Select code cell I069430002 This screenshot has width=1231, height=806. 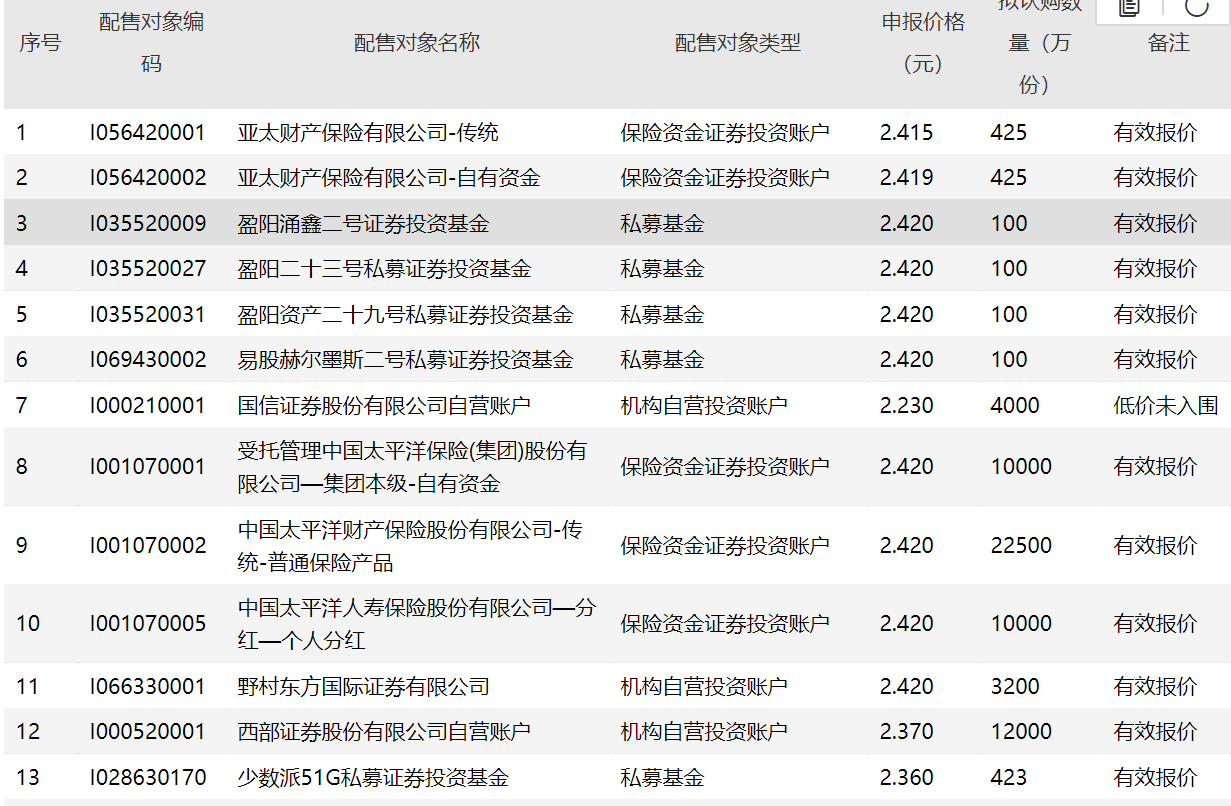coord(148,359)
